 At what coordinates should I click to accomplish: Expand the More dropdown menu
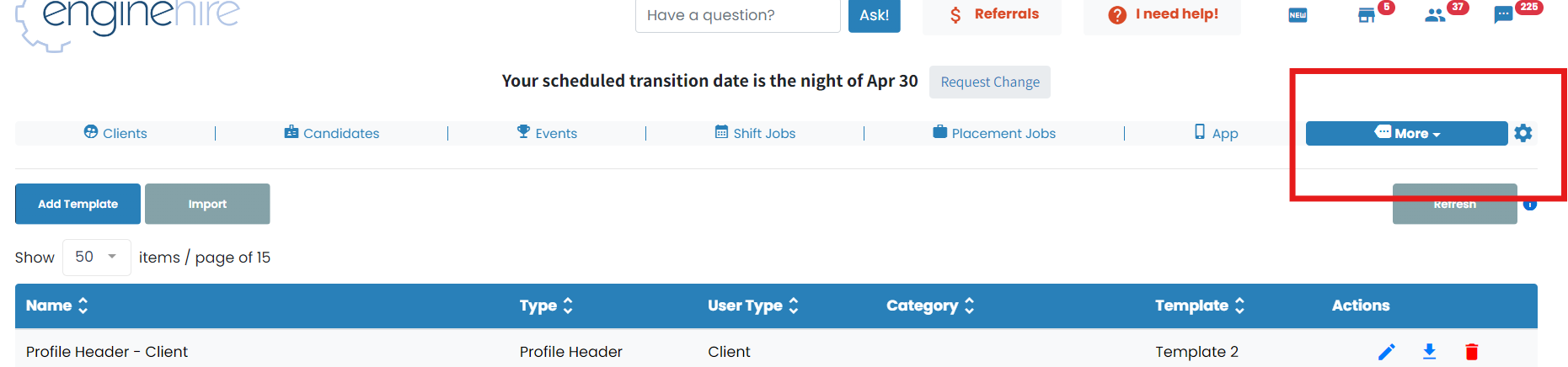(1406, 133)
